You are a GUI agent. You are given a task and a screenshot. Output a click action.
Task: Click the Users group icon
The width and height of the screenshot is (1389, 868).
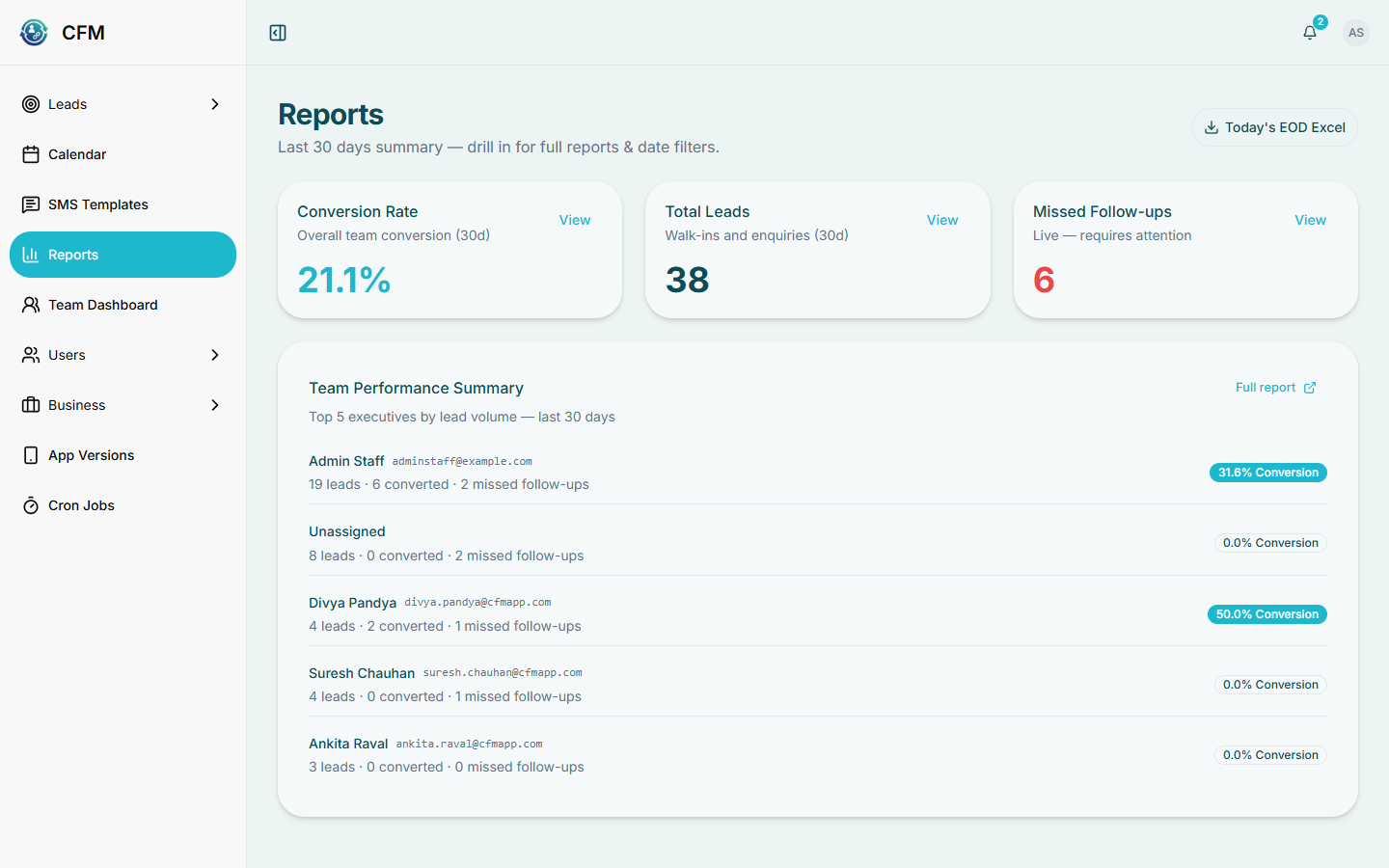tap(31, 355)
